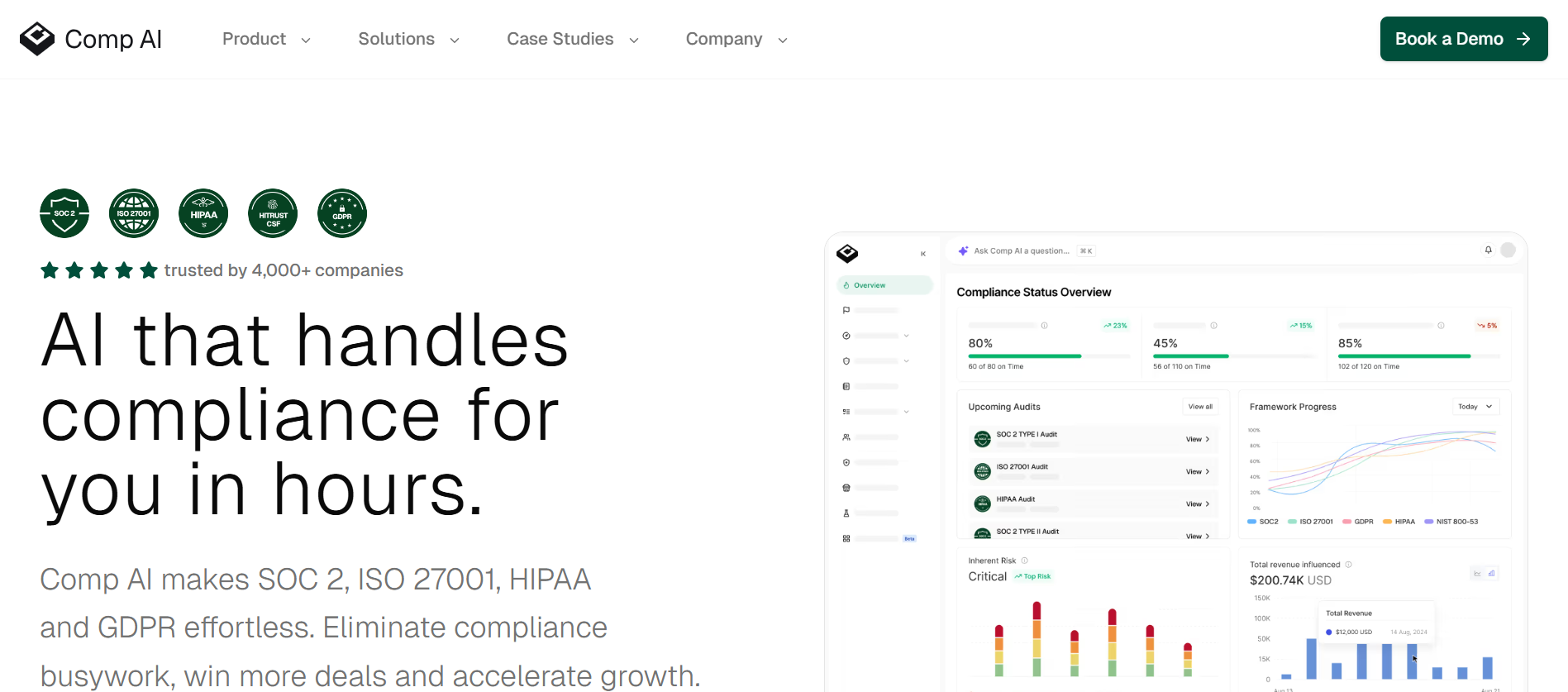Click the Beta tag in the sidebar
The height and width of the screenshot is (692, 1568).
point(909,538)
